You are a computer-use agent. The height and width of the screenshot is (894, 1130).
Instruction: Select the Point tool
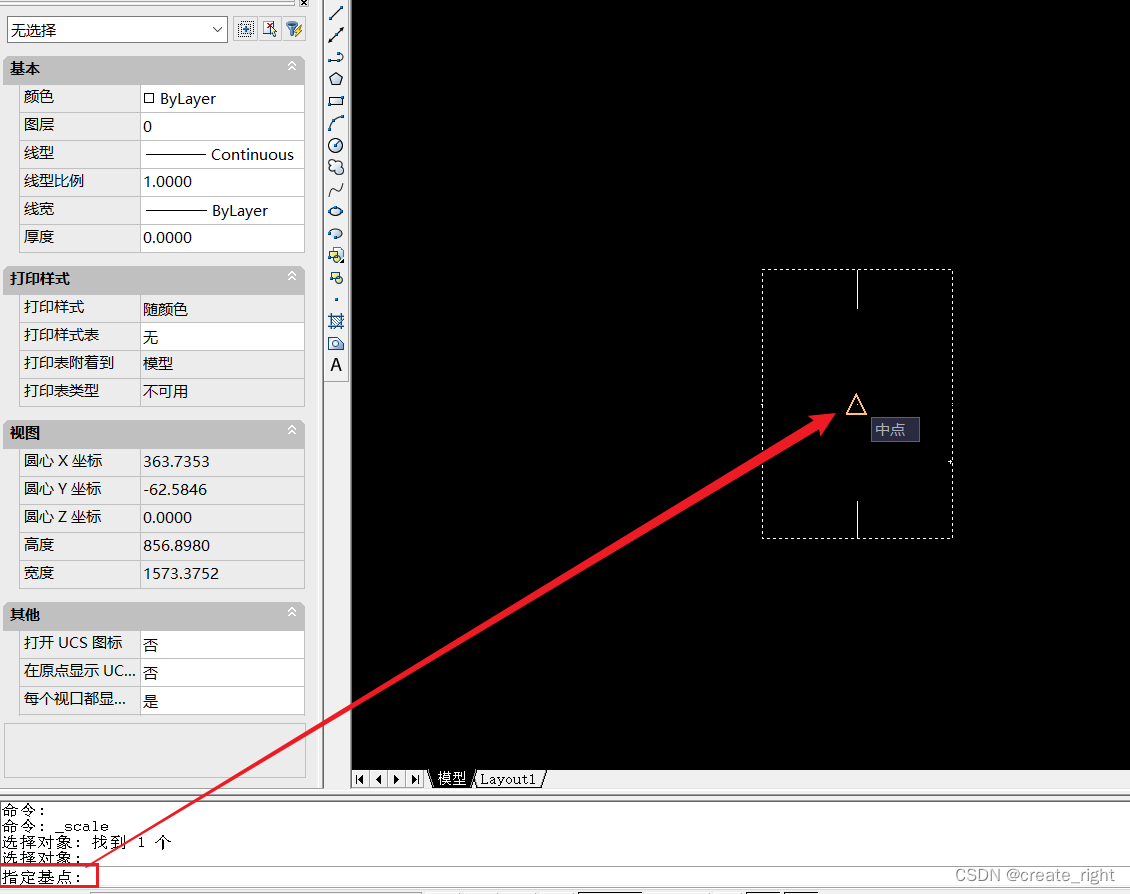pyautogui.click(x=336, y=299)
